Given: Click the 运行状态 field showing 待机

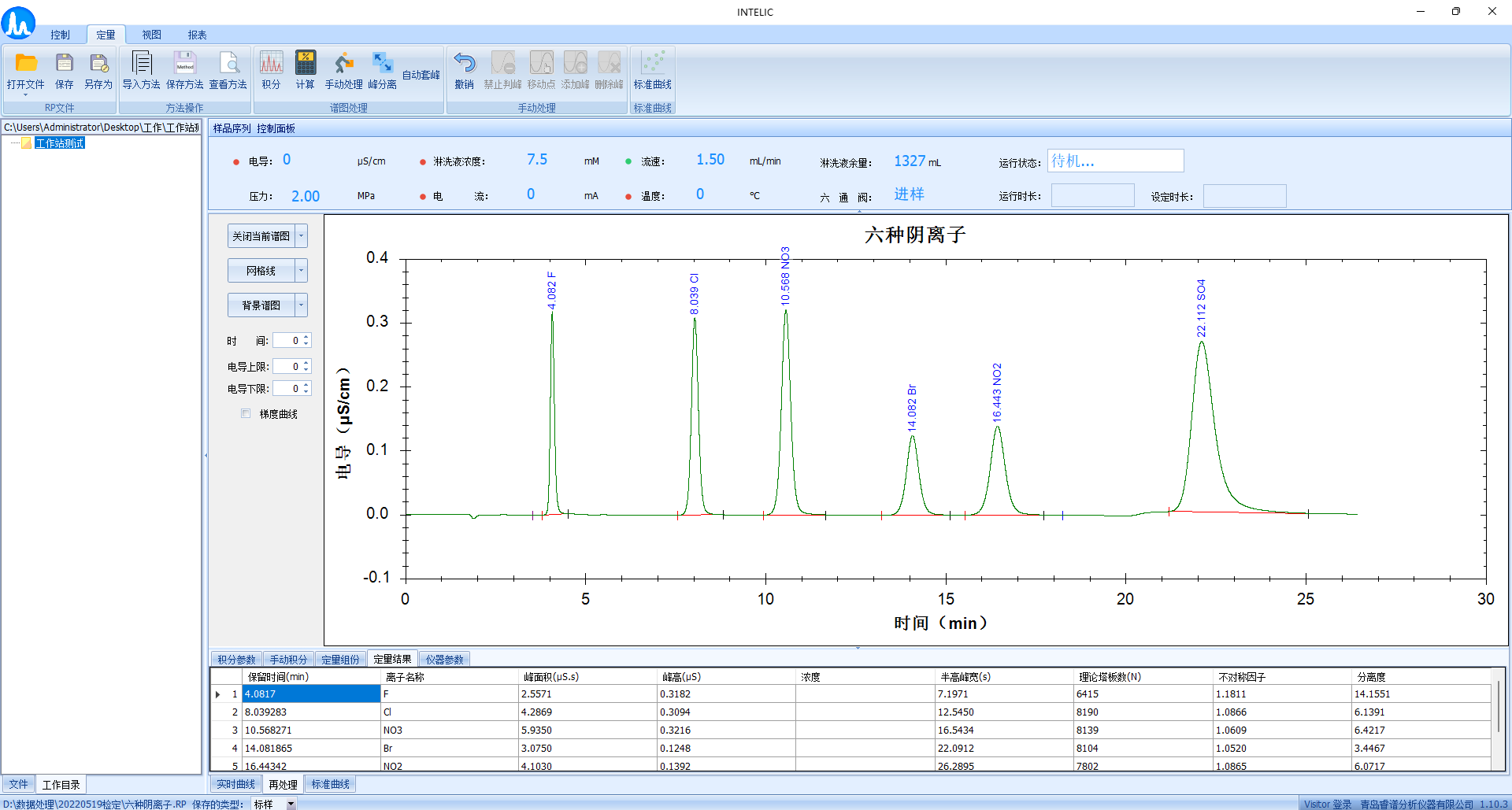Looking at the screenshot, I should coord(1115,161).
